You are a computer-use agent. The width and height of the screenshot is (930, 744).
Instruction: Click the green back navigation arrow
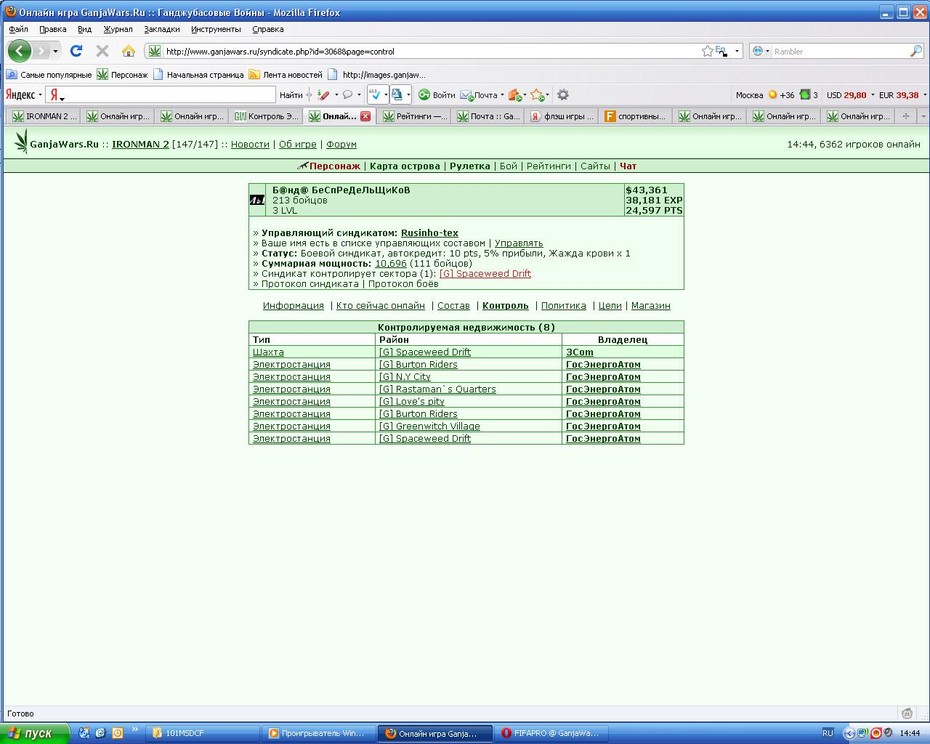[x=19, y=51]
